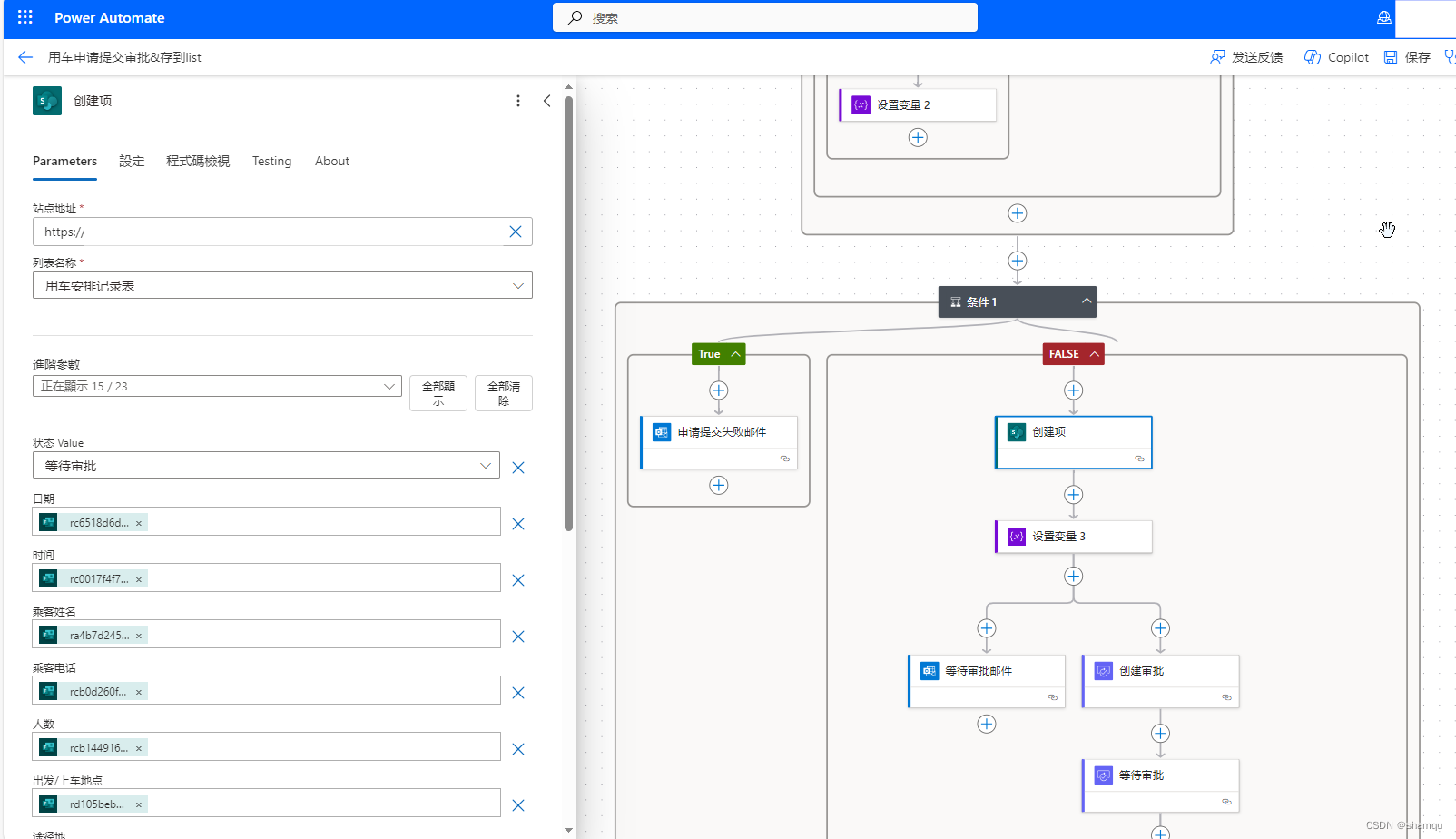Open the 状态 Value dropdown showing 等待审批

[x=484, y=464]
